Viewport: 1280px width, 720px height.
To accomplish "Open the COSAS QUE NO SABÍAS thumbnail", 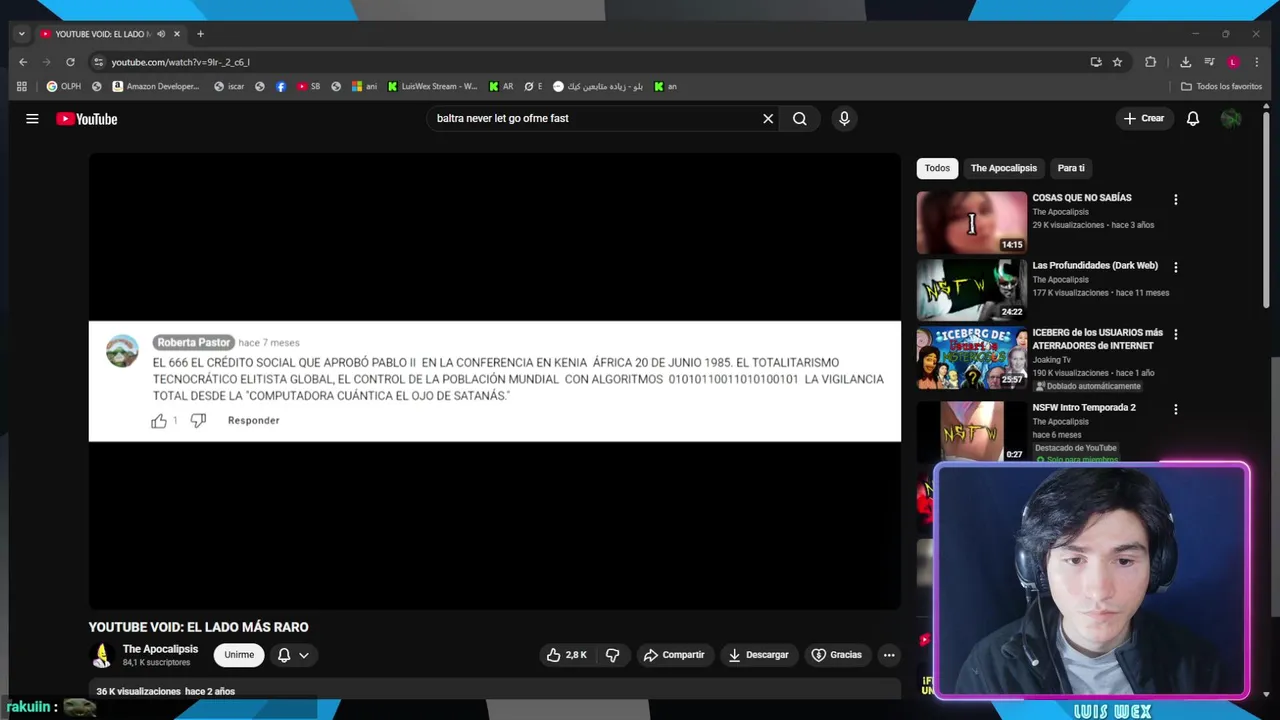I will tap(972, 223).
